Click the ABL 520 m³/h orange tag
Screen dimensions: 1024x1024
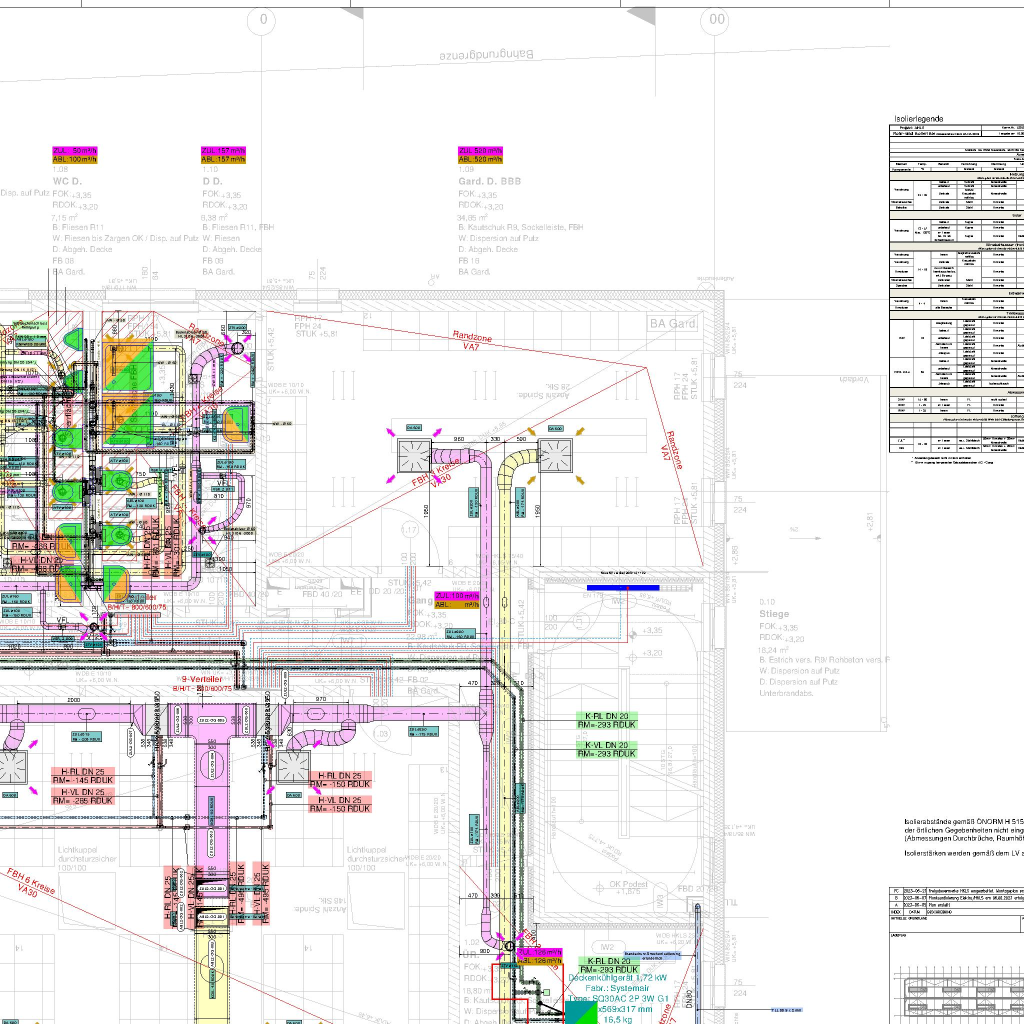coord(480,159)
